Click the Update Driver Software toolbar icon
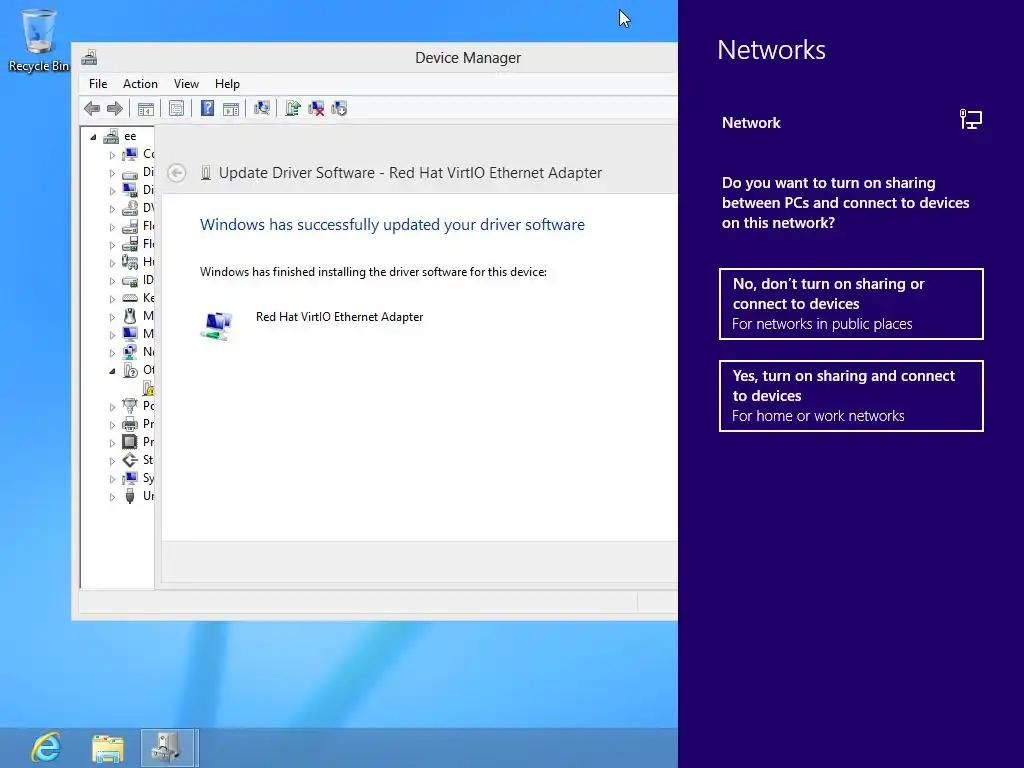Image resolution: width=1024 pixels, height=768 pixels. click(293, 108)
